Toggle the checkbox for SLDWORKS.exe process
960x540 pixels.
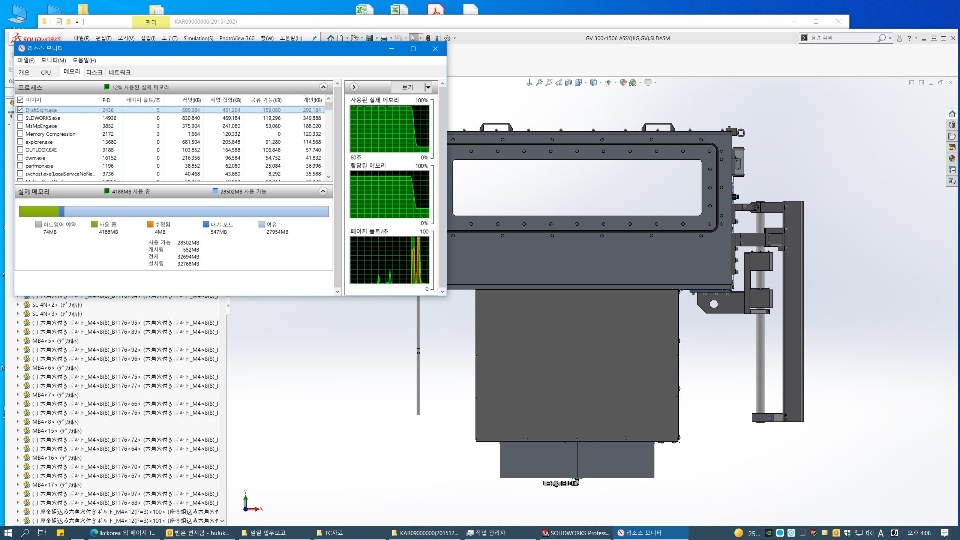(x=21, y=118)
